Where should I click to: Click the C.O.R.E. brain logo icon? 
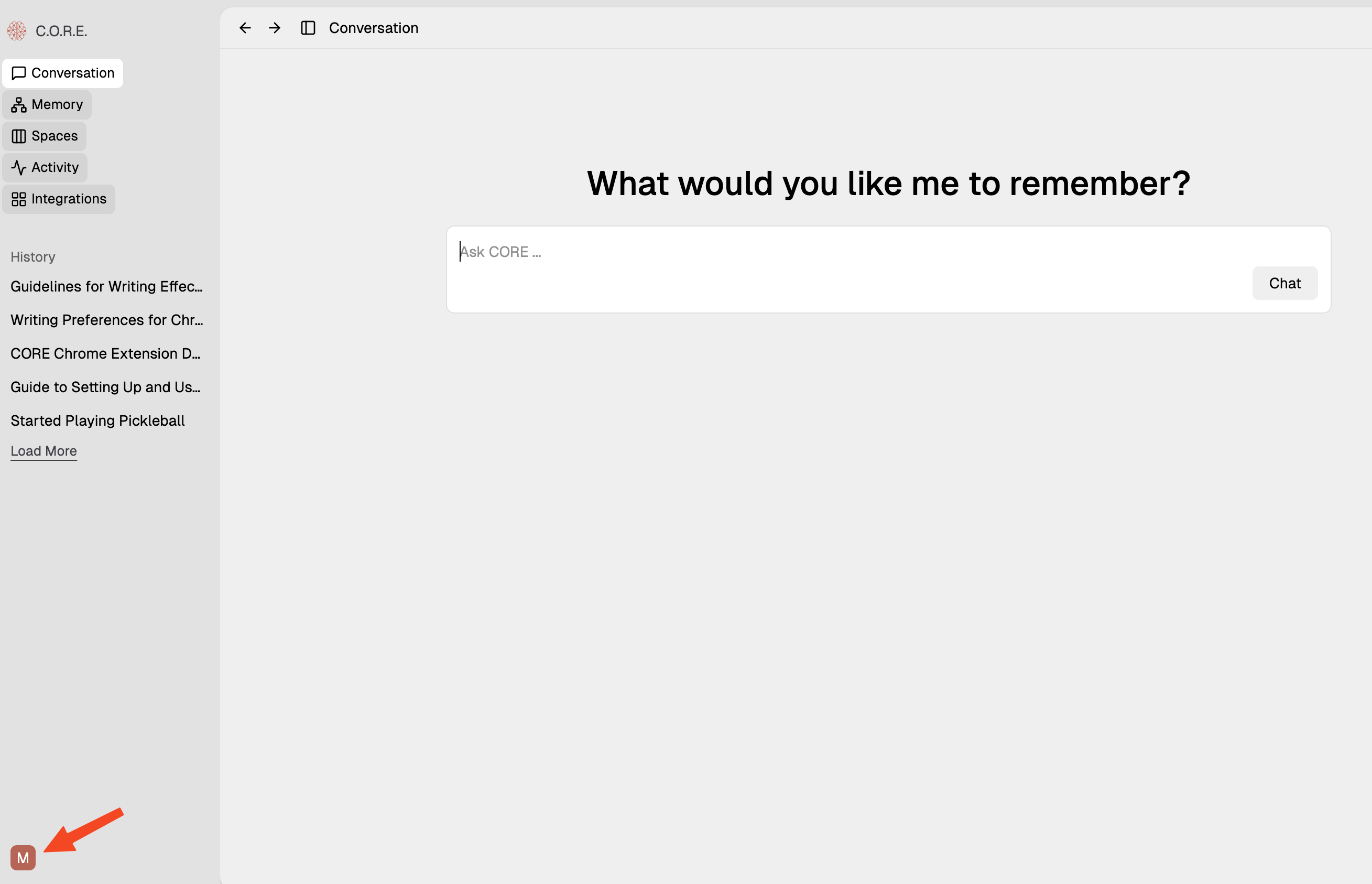point(17,31)
